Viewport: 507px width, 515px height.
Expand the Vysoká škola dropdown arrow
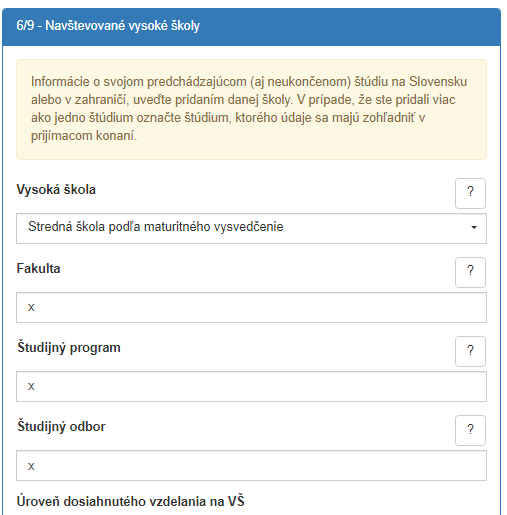click(474, 228)
